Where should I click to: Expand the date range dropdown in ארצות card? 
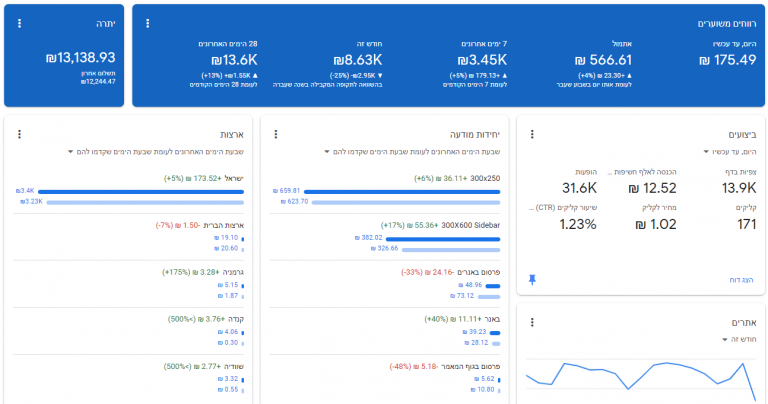point(156,152)
